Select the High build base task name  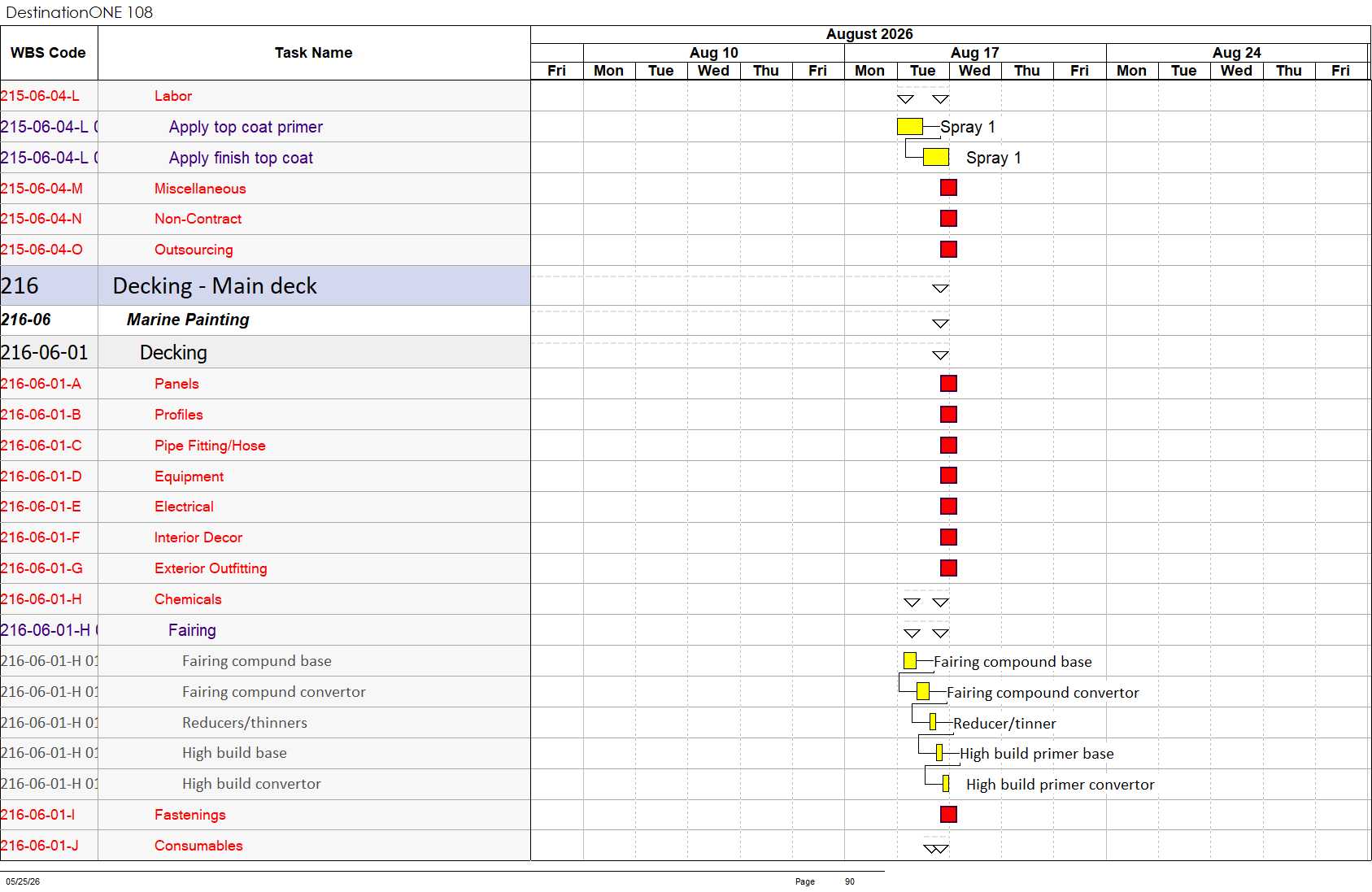tap(234, 753)
